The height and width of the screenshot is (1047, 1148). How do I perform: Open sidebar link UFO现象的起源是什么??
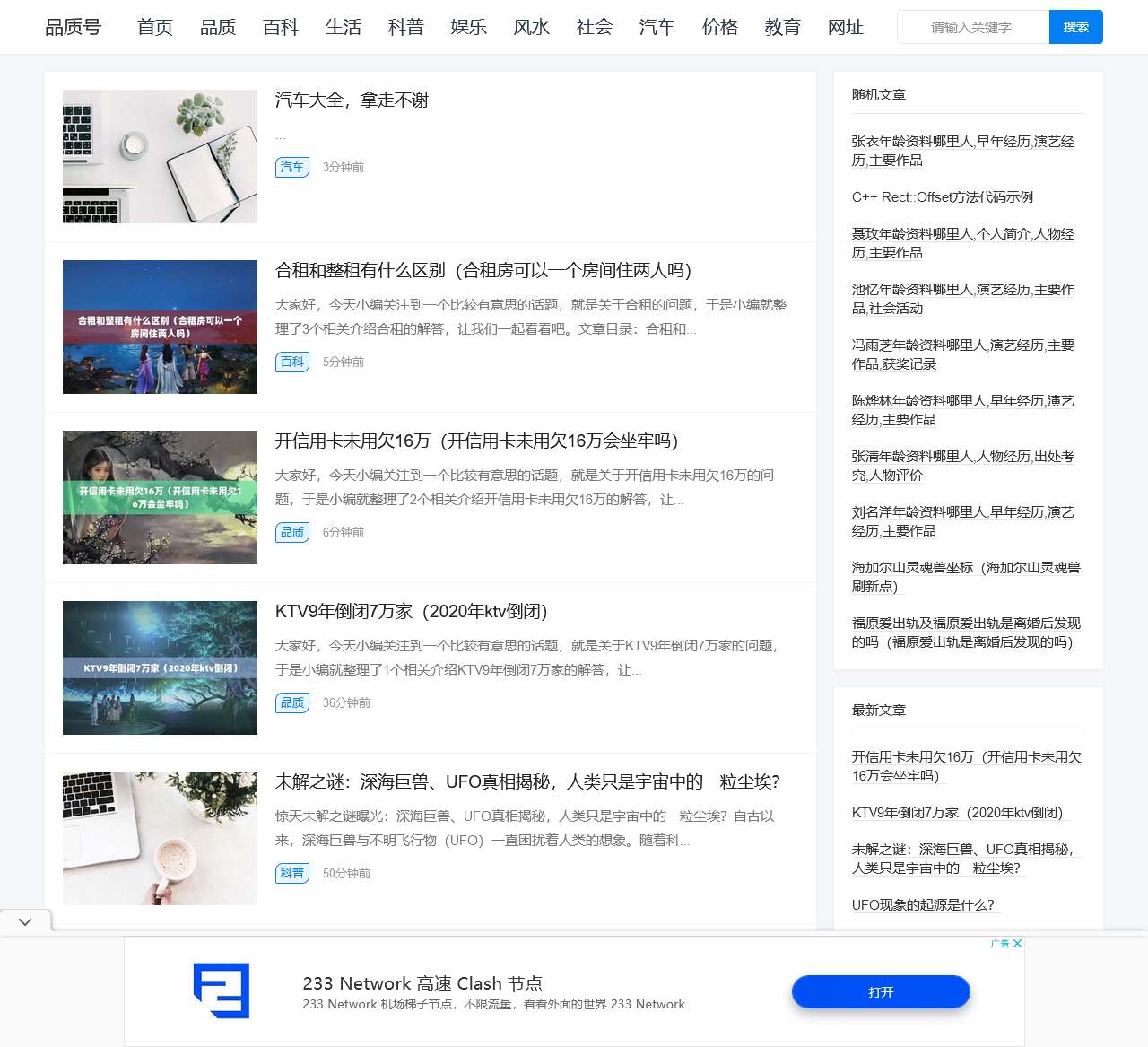click(923, 904)
